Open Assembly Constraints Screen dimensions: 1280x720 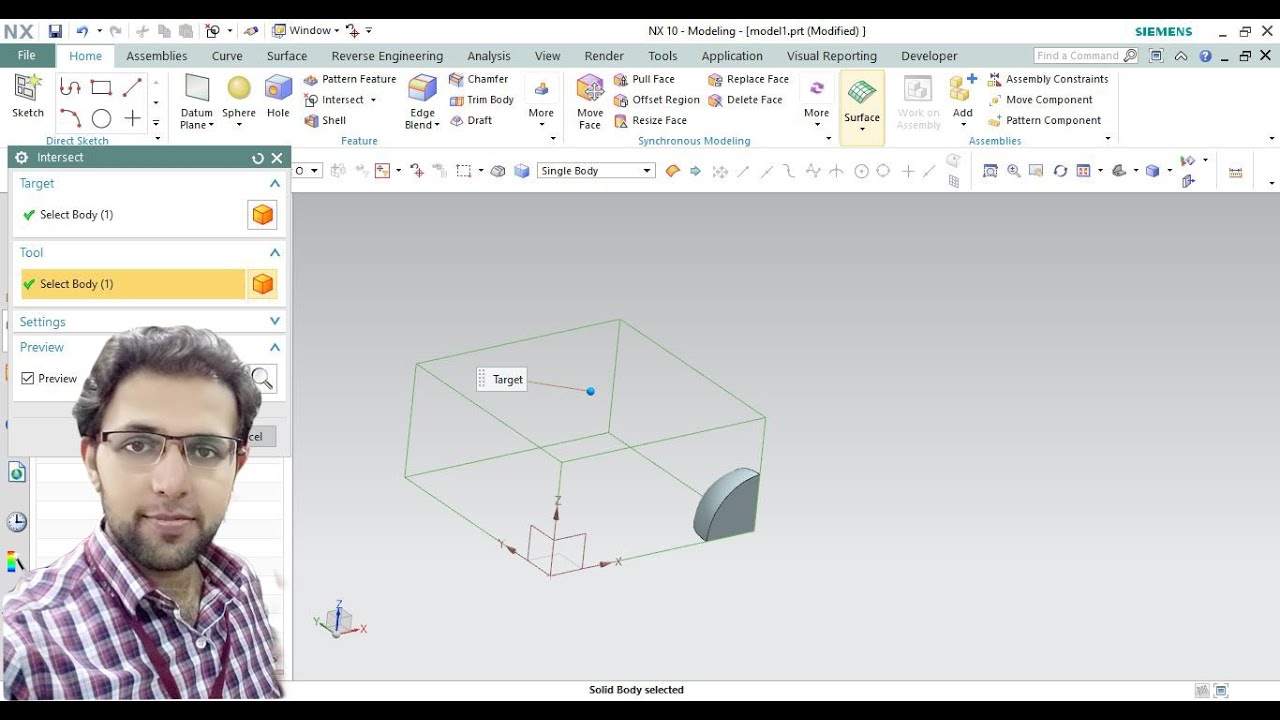click(x=1048, y=79)
